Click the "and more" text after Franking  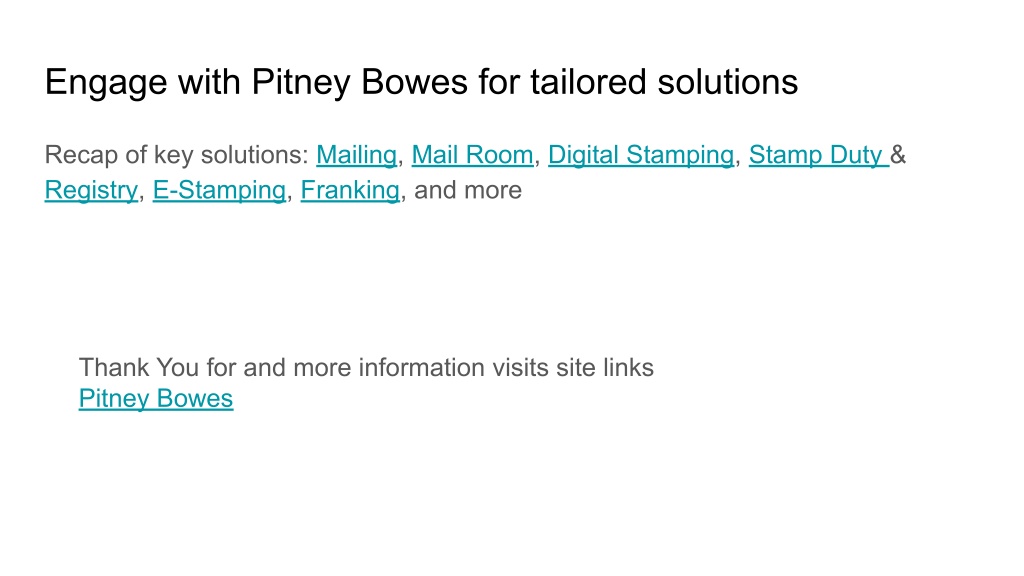click(468, 191)
